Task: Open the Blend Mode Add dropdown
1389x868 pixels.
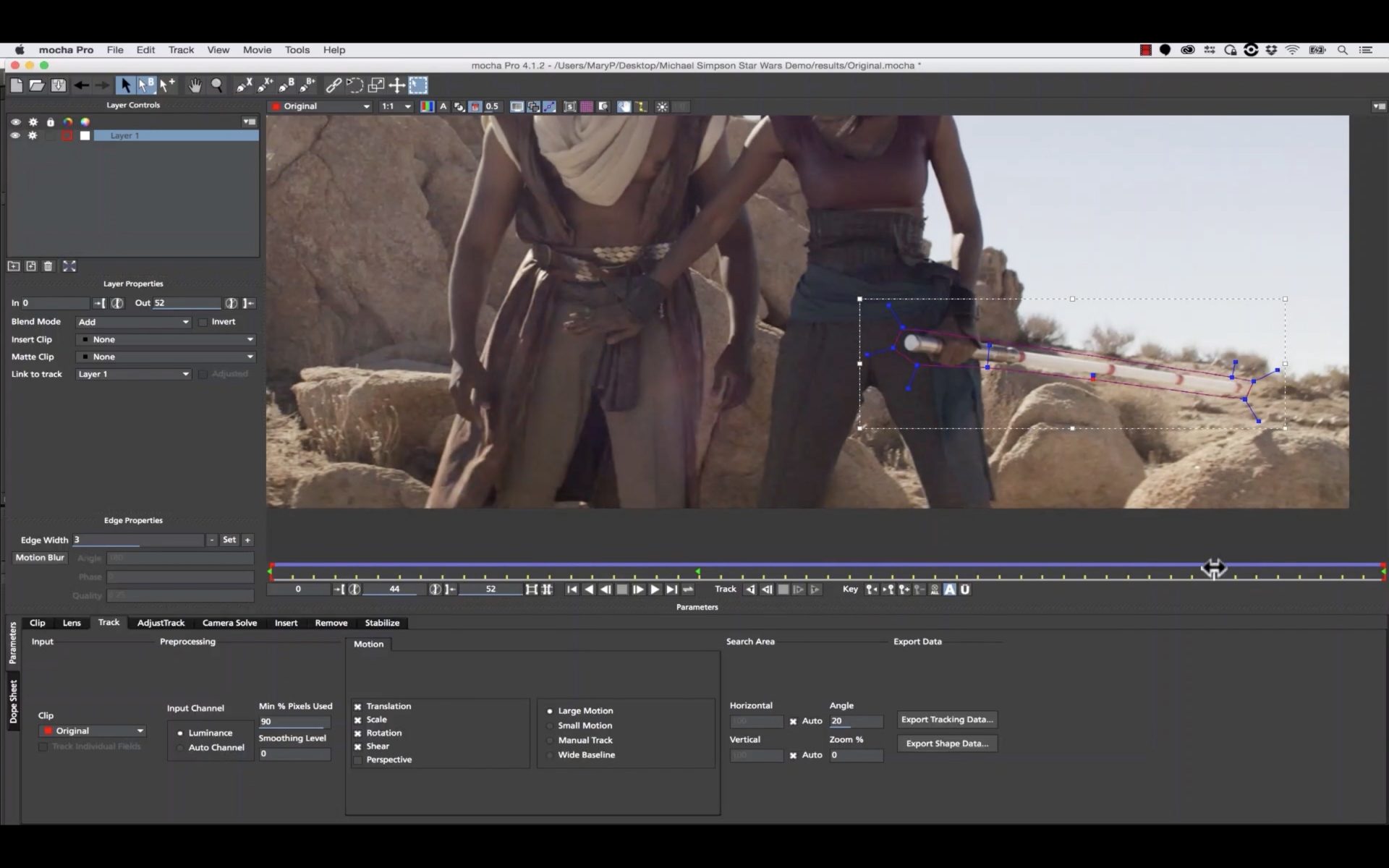Action: pos(134,322)
